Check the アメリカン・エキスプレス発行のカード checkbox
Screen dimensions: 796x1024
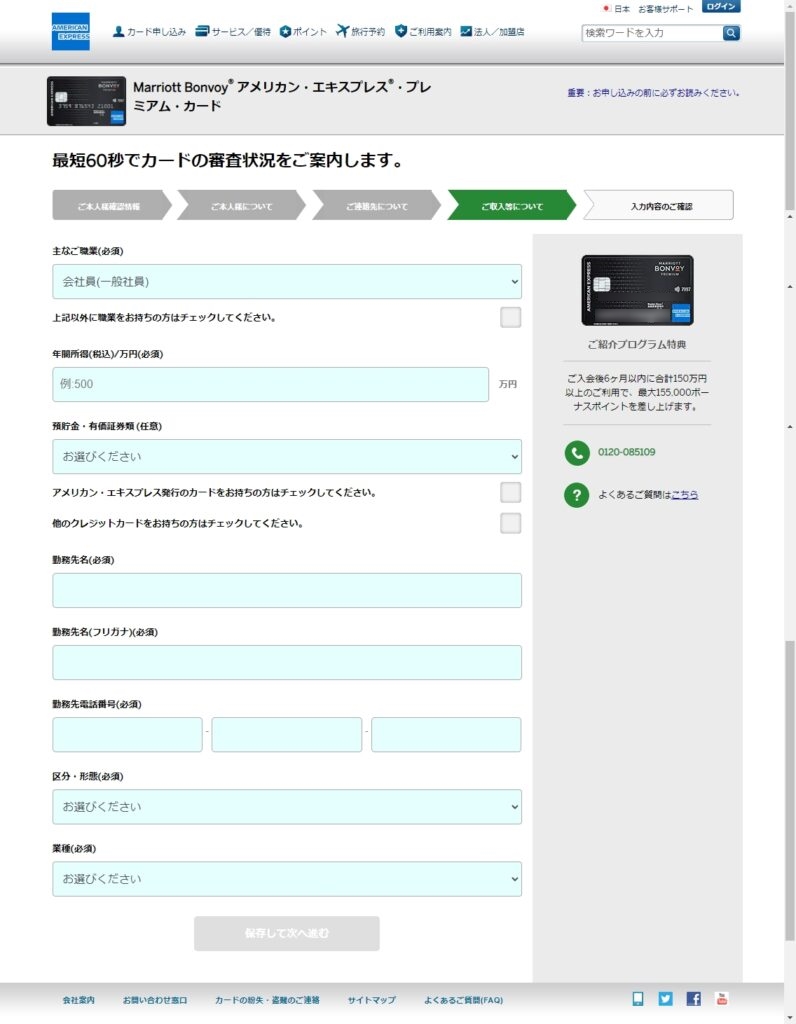point(511,492)
